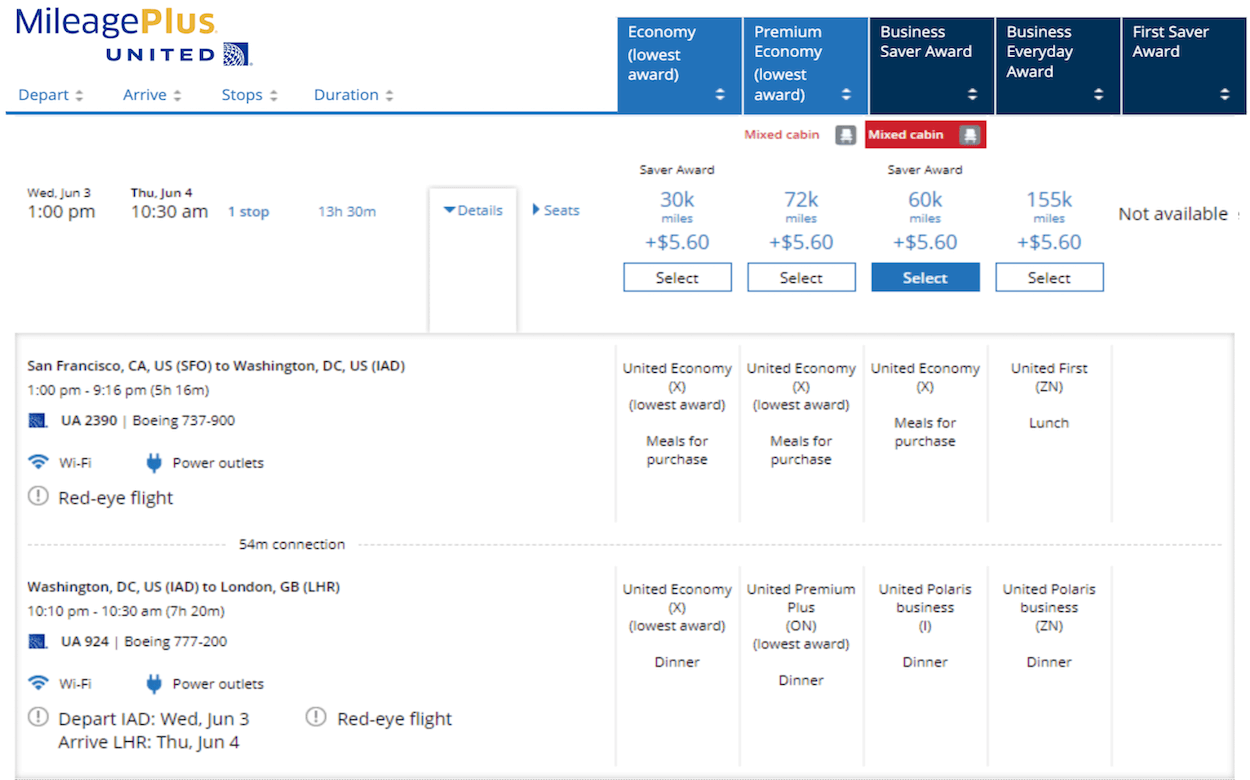Click the Wed, Jun 3 date label
This screenshot has height=780, width=1250.
coord(58,192)
